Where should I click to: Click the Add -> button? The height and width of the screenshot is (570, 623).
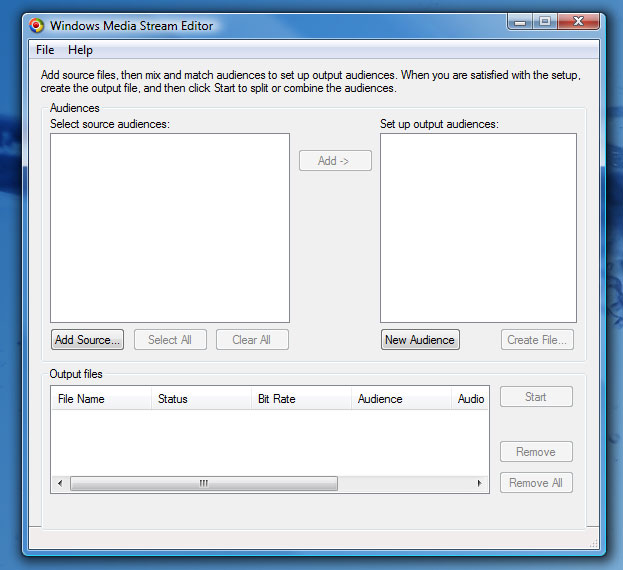335,160
